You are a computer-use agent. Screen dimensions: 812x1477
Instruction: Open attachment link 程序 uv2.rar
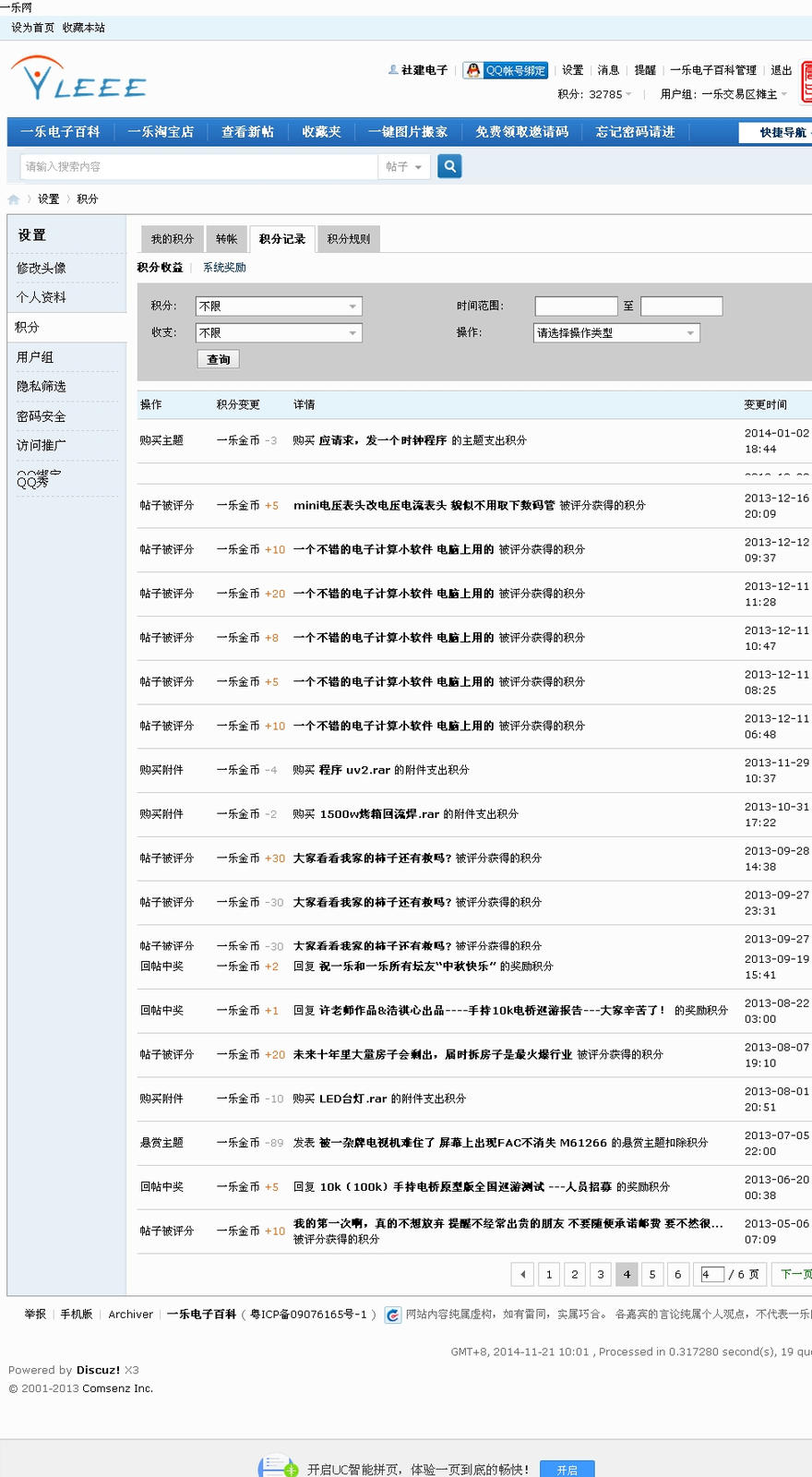pos(354,770)
